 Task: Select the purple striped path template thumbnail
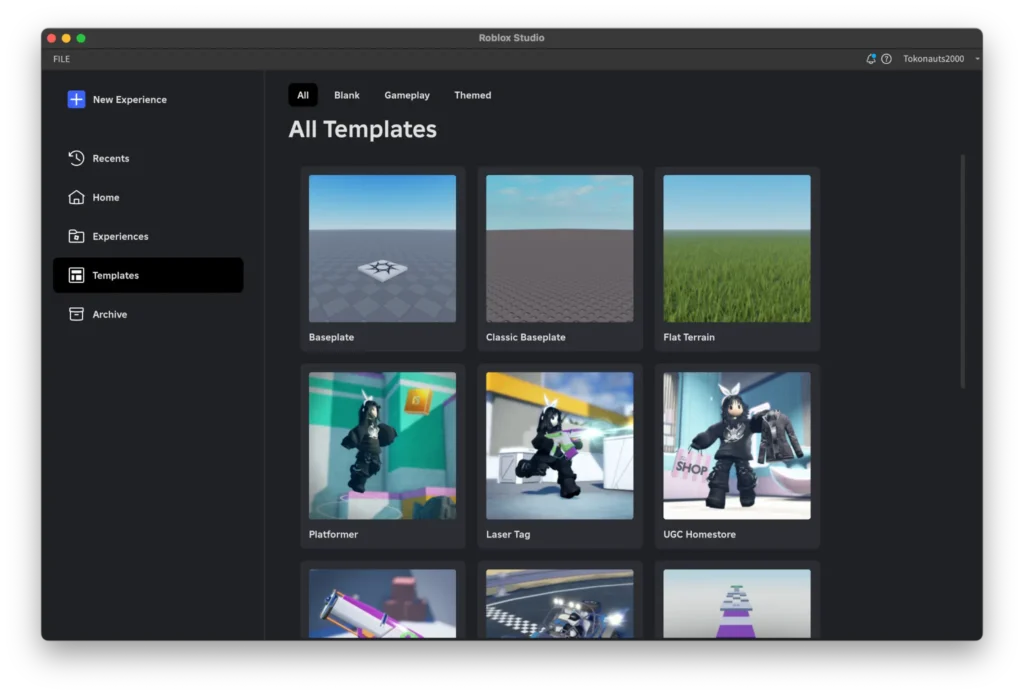(737, 604)
